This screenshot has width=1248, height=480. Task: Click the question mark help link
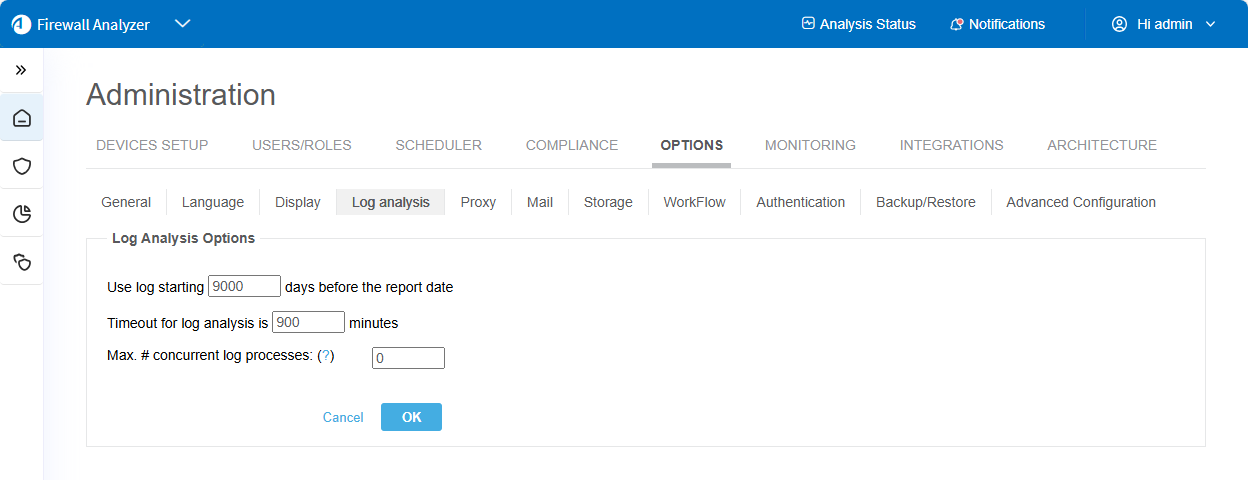coord(326,355)
